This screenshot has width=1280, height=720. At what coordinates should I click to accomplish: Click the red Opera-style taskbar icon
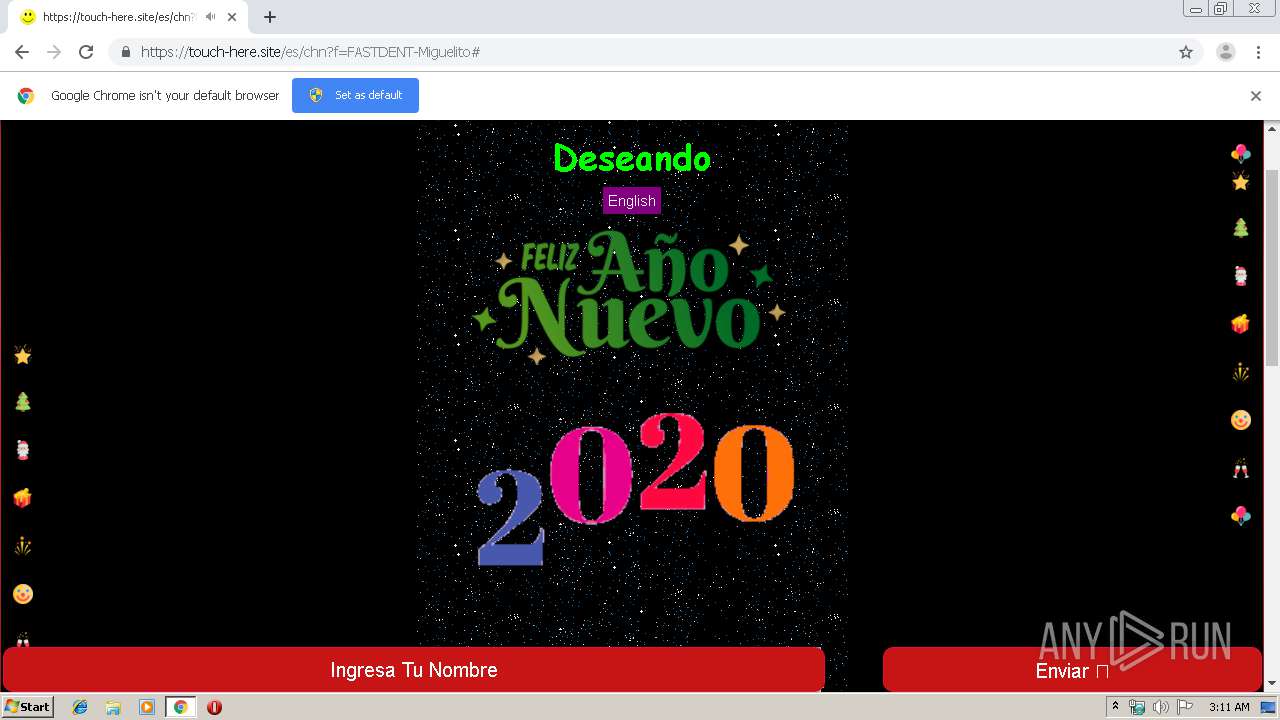click(x=214, y=707)
